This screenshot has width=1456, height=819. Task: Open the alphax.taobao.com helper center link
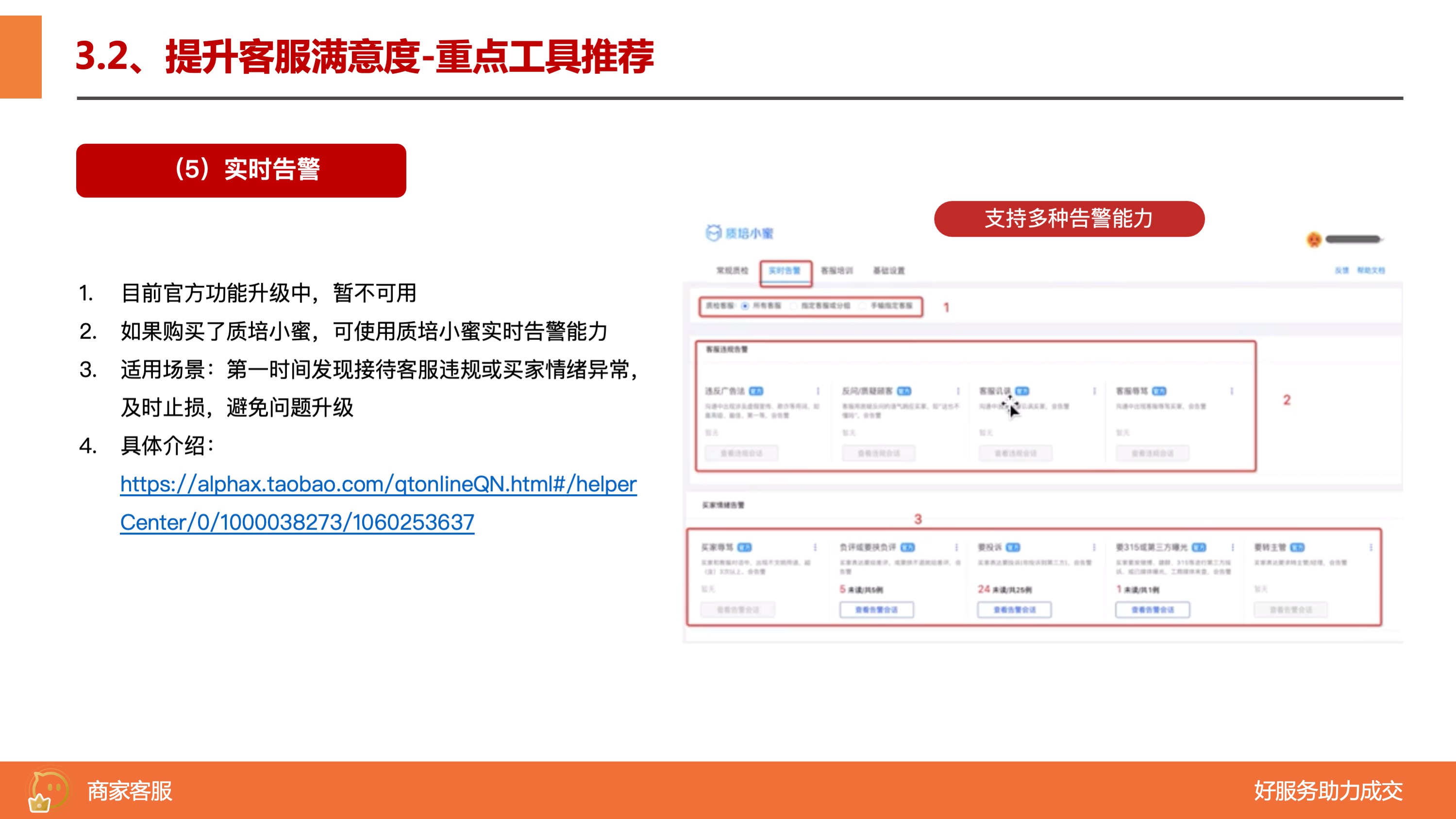pyautogui.click(x=378, y=503)
